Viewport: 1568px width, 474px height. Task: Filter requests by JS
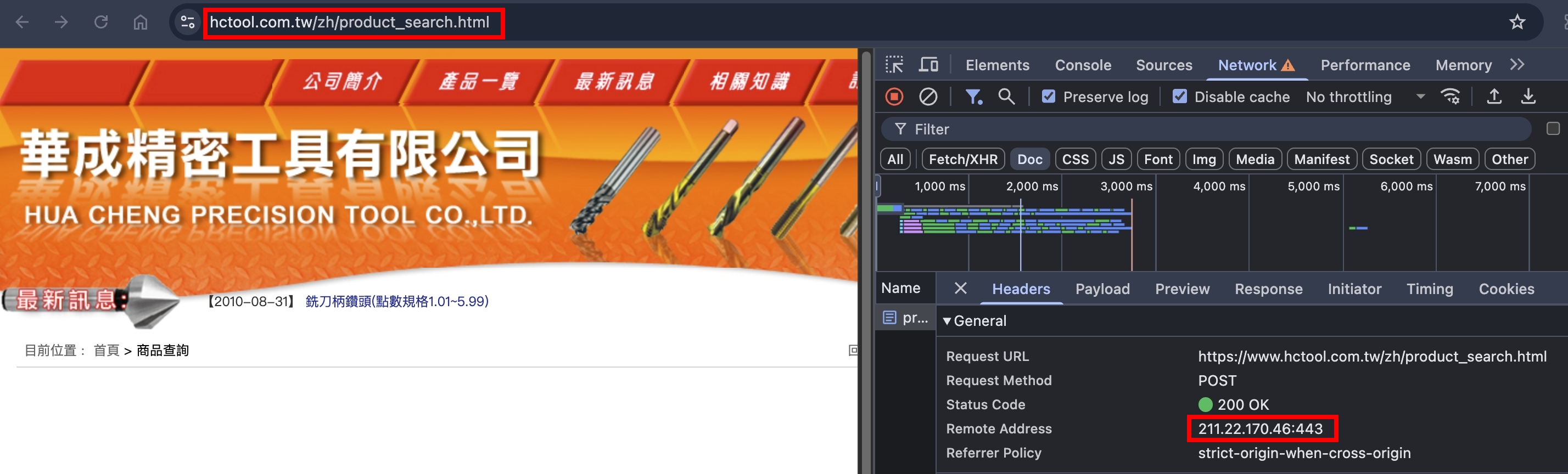click(1116, 160)
